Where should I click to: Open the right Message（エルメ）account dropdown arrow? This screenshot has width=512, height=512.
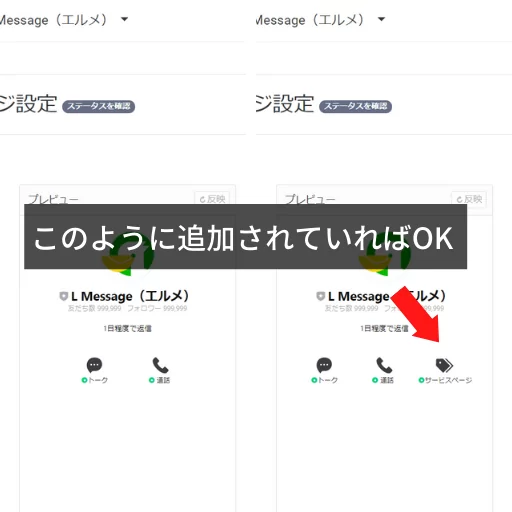tap(381, 19)
